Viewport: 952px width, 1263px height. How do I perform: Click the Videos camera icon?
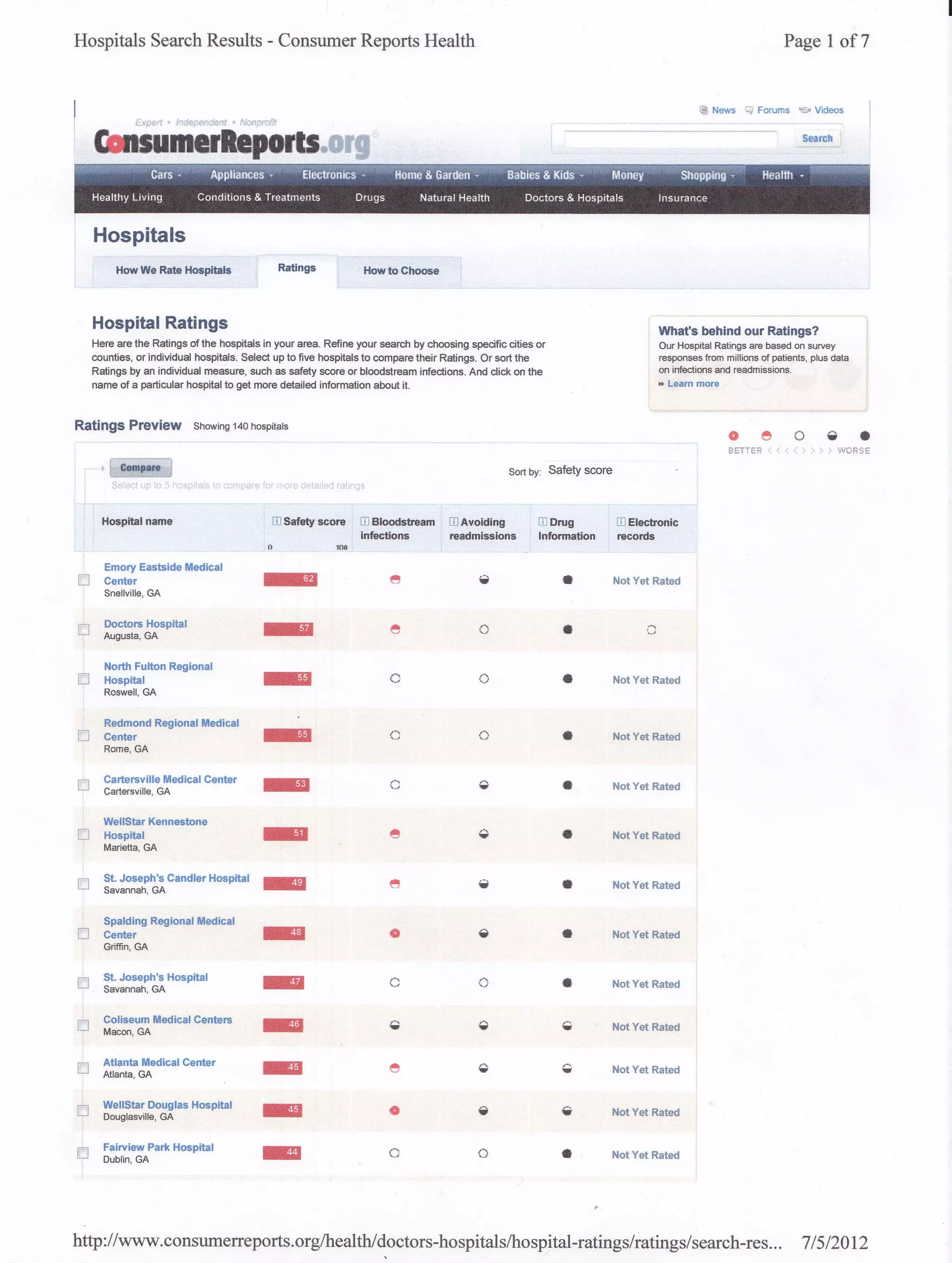point(805,110)
